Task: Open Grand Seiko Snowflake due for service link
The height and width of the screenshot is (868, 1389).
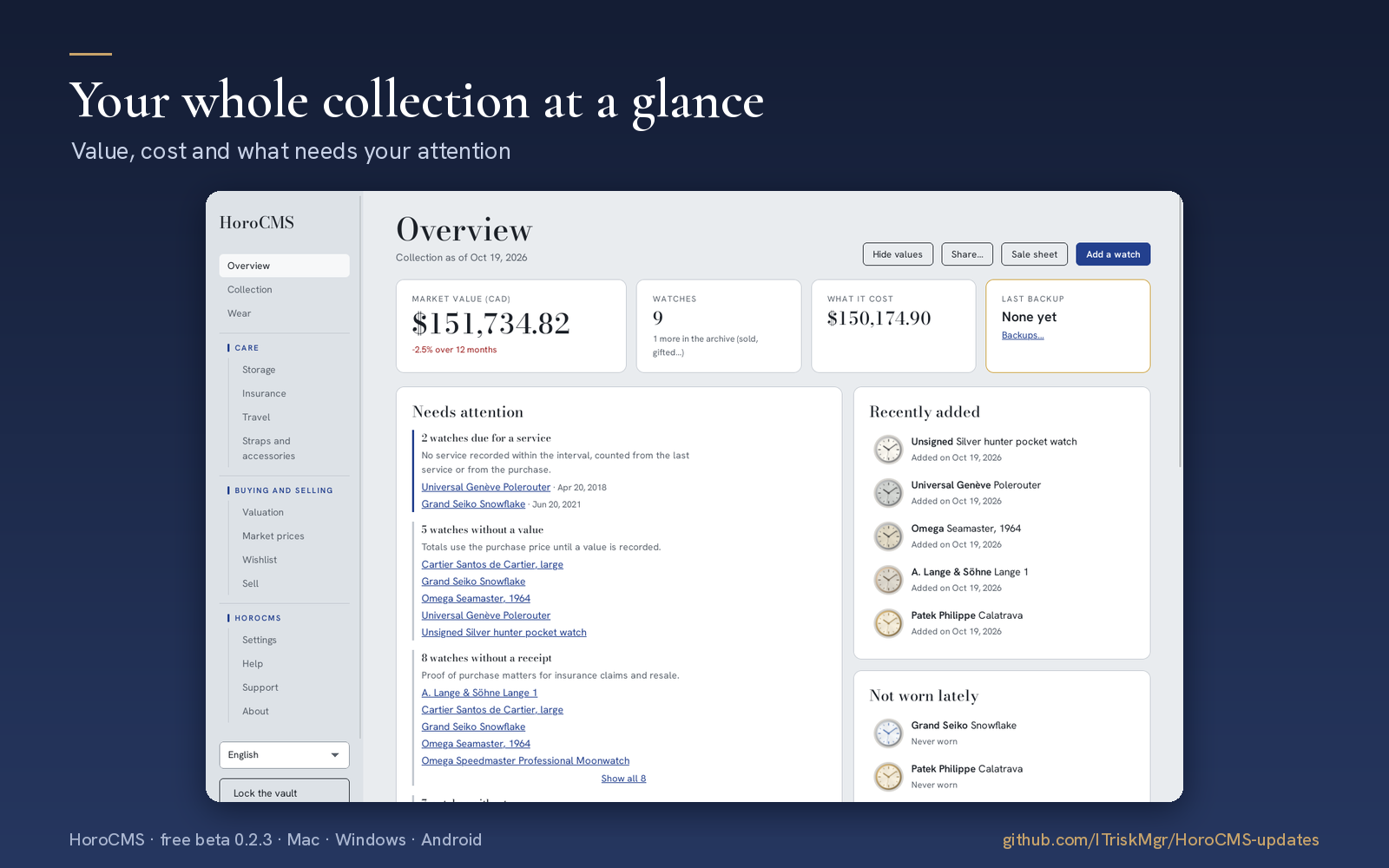Action: (x=473, y=504)
